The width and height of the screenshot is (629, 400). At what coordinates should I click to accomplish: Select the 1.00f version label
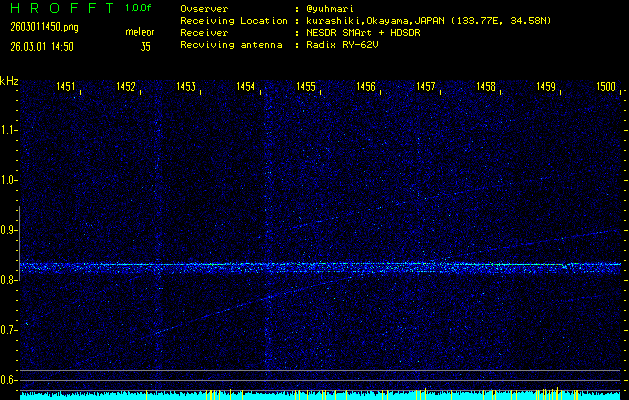(x=138, y=8)
